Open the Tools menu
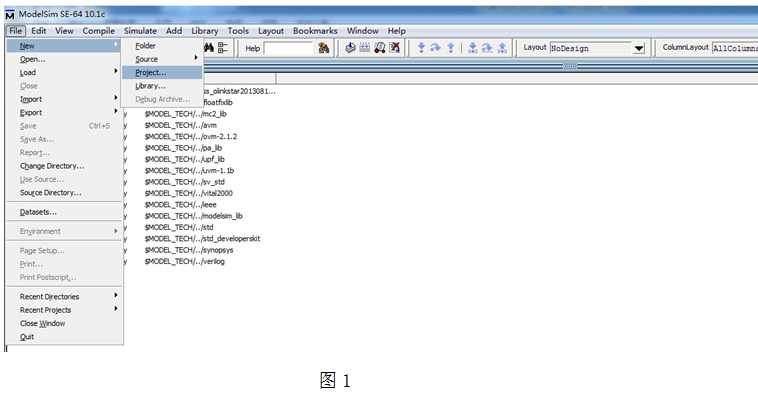 [238, 31]
